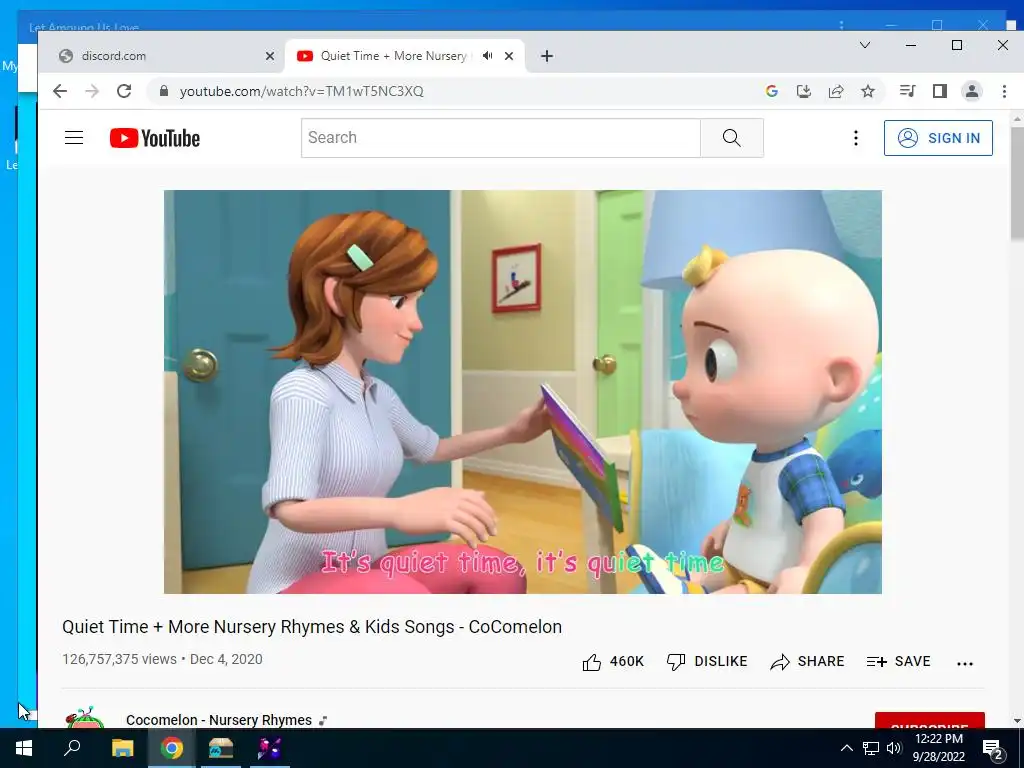
Task: Click the install app icon in address bar
Action: [803, 91]
